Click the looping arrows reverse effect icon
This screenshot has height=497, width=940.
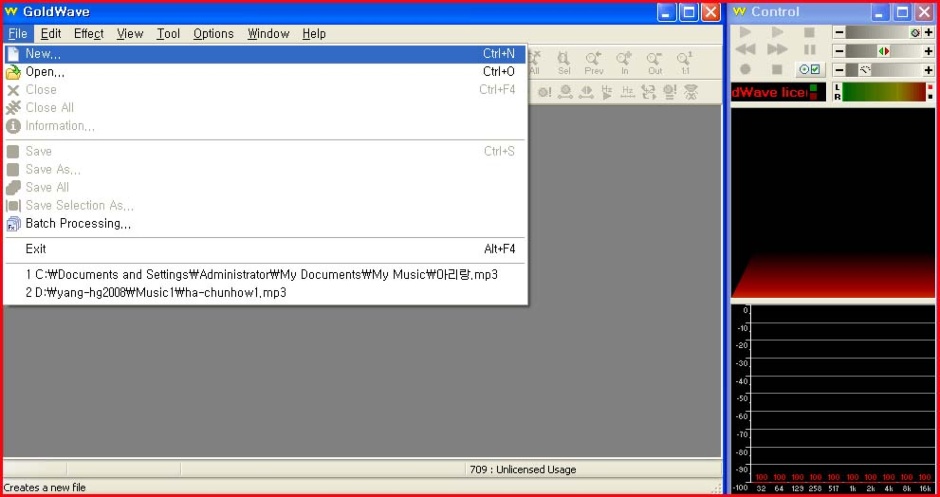click(x=648, y=92)
